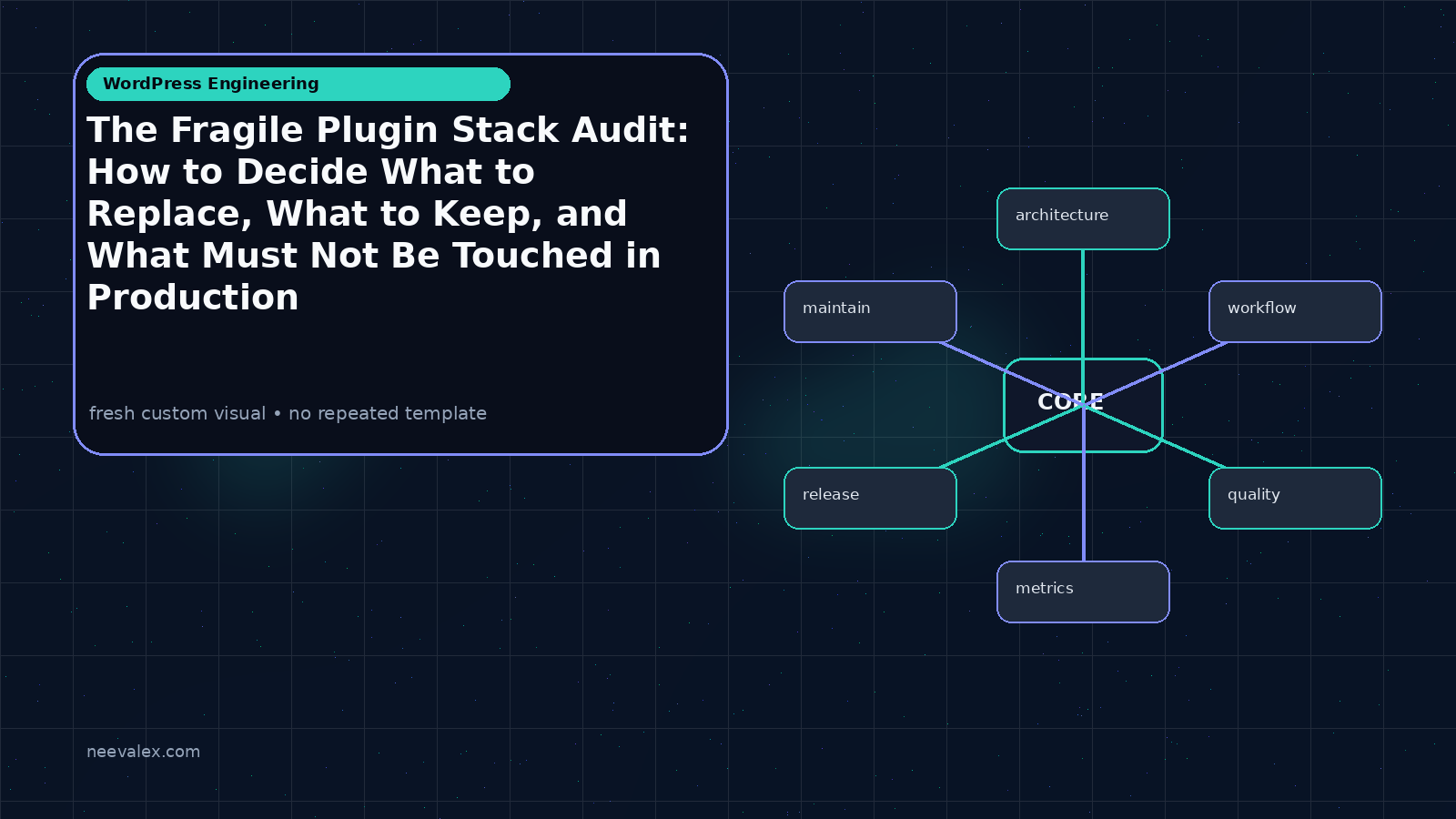Screen dimensions: 1456x819
Task: Select the release node box
Action: [870, 498]
